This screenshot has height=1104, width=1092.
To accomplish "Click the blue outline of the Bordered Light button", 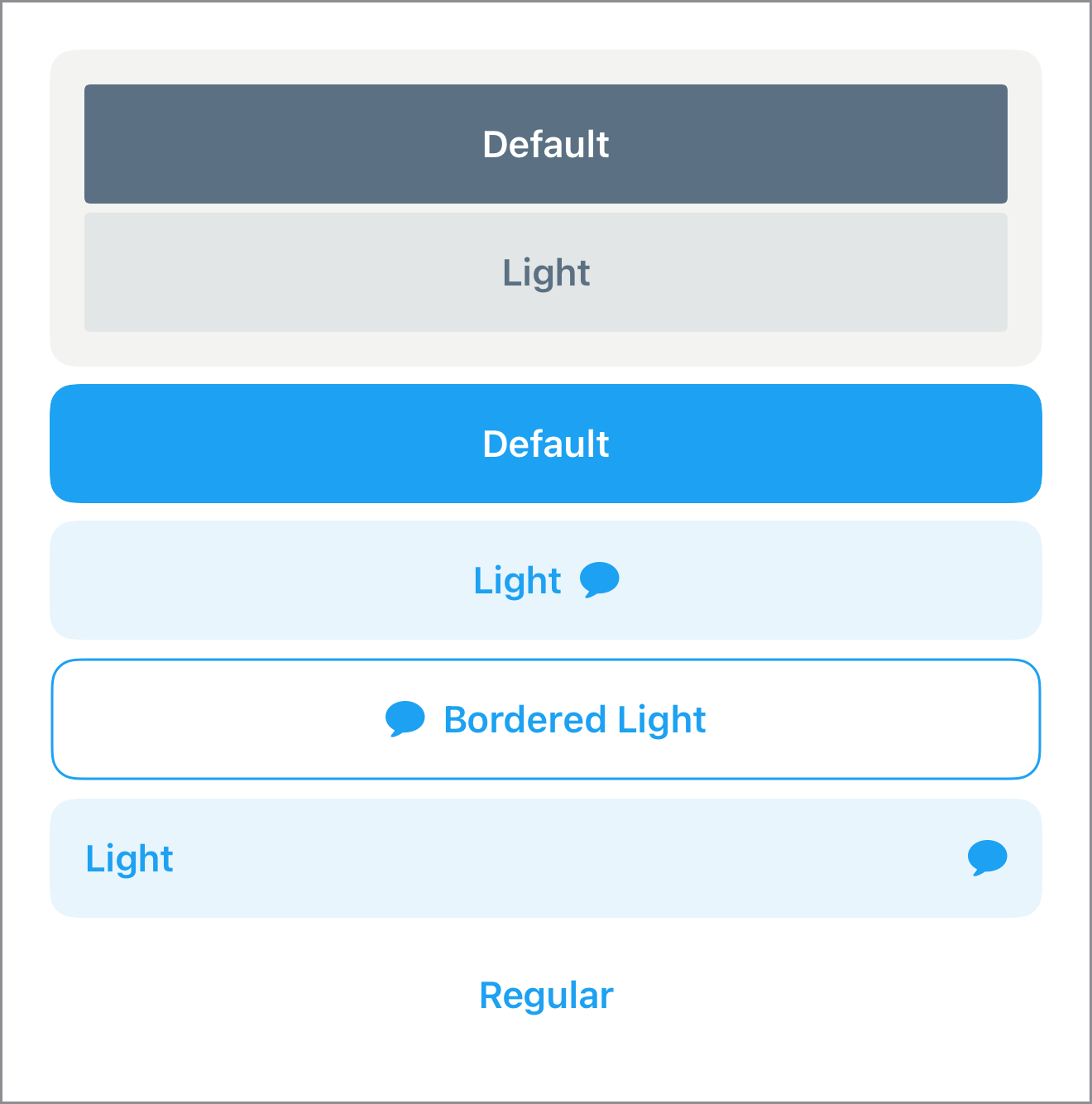I will (546, 660).
